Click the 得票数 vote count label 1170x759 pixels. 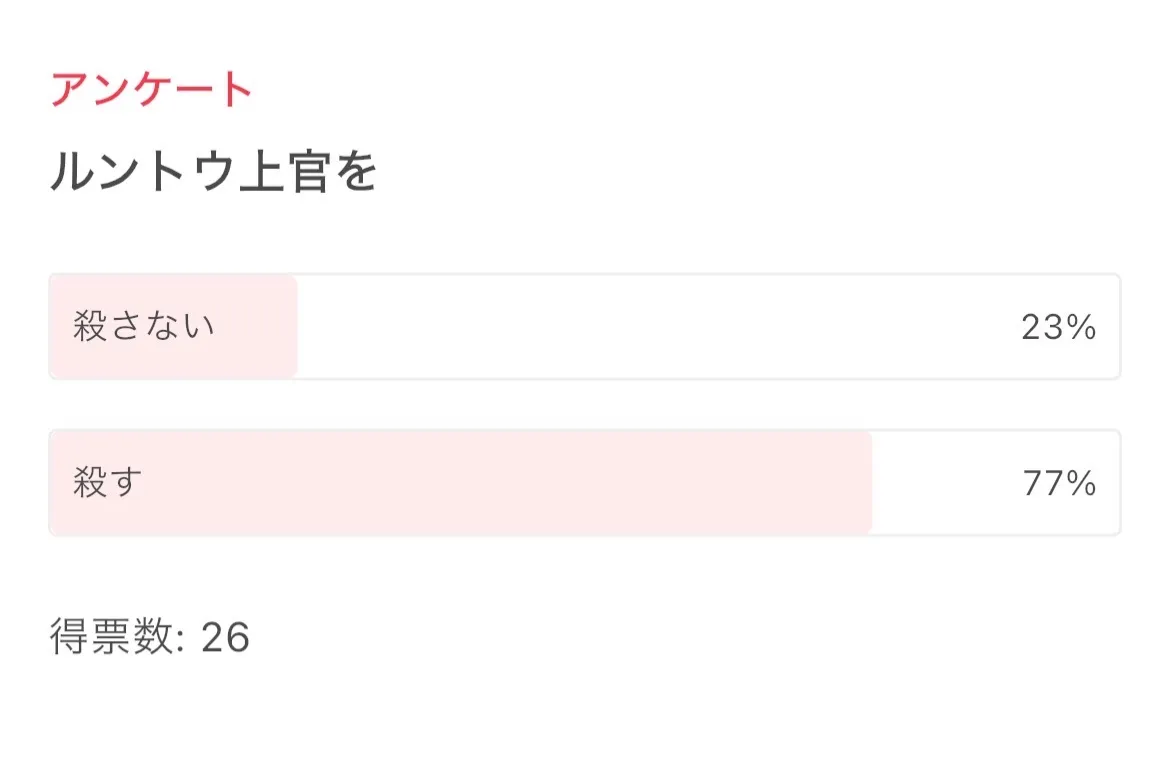tap(112, 637)
